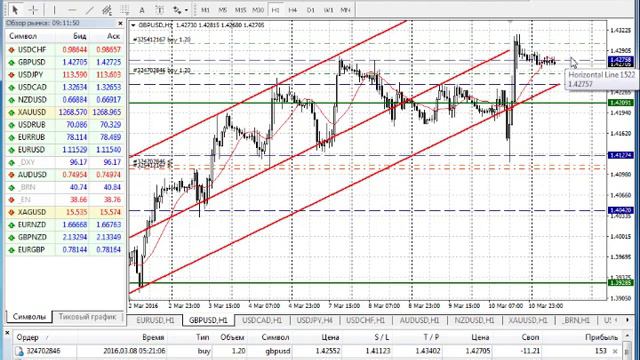Choose the Horizontal Line drawing tool

tap(72, 9)
